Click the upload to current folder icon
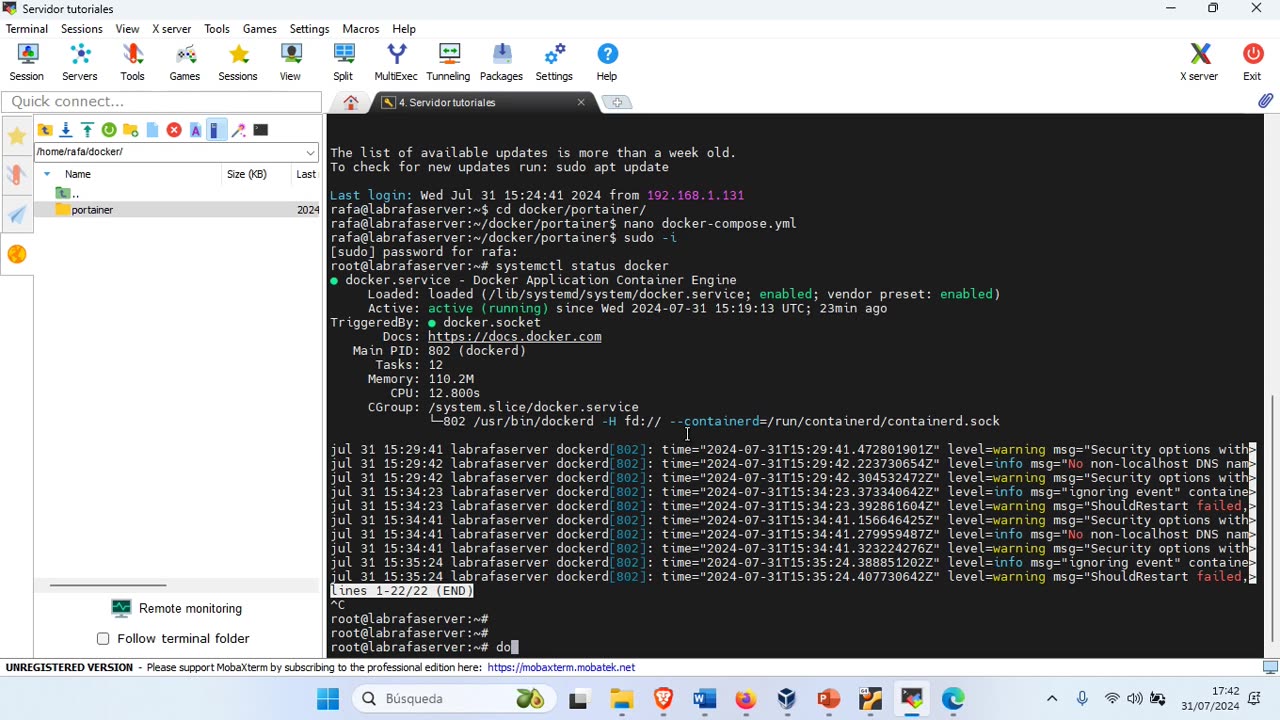The height and width of the screenshot is (720, 1280). [87, 130]
